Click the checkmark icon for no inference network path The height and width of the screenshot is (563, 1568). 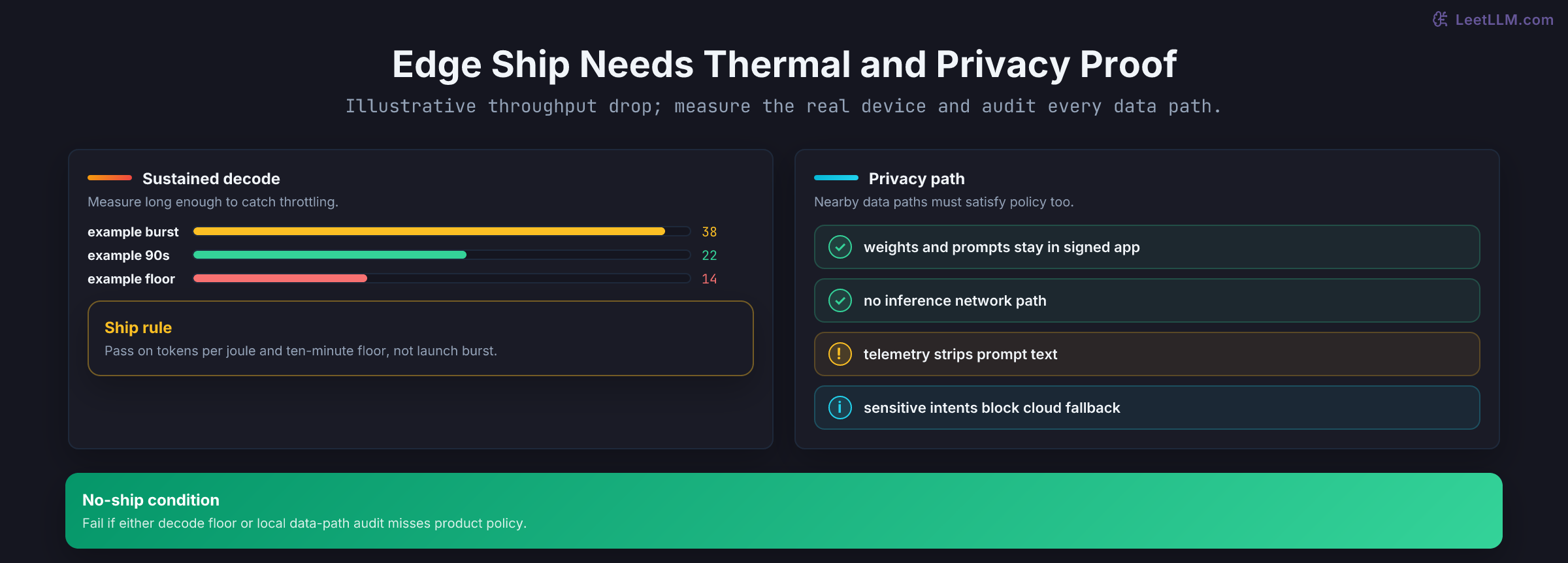(840, 300)
